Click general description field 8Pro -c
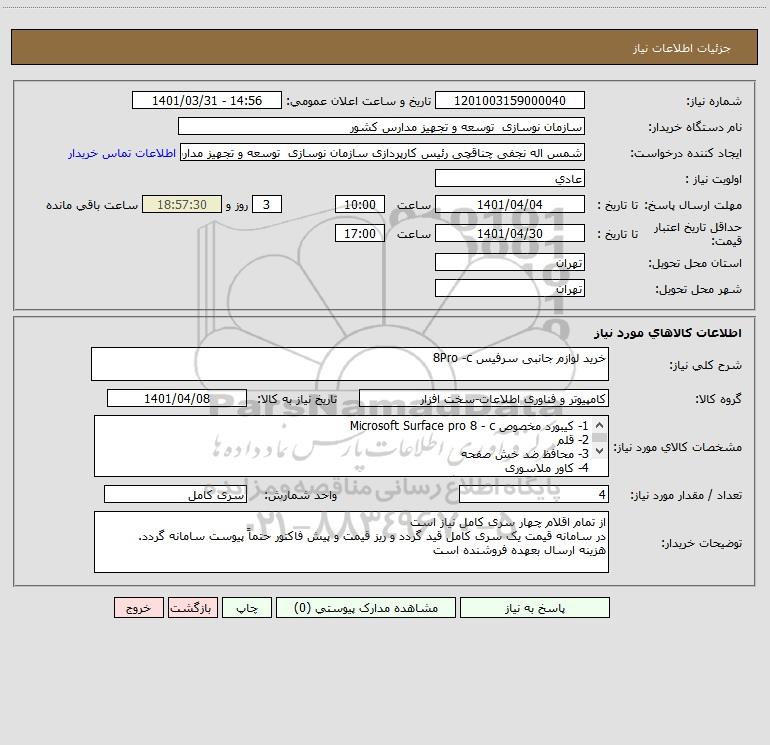The height and width of the screenshot is (745, 770). [x=350, y=364]
